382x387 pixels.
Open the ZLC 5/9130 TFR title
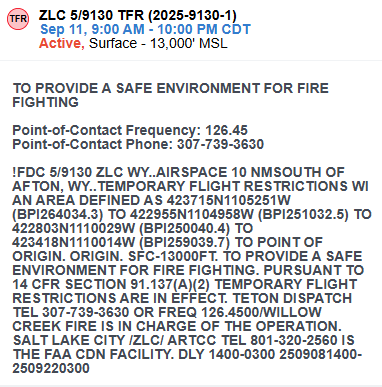click(x=138, y=15)
